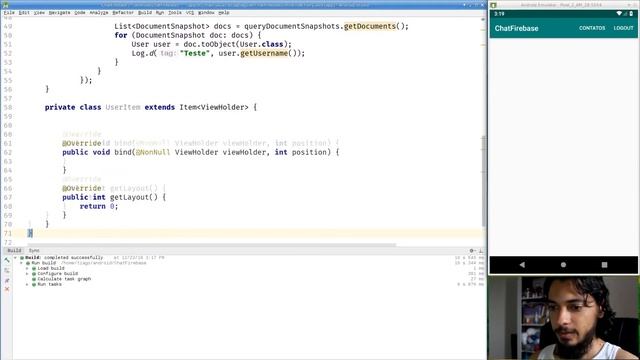Click the UserItem class name in the code
This screenshot has height=360, width=640.
coord(123,107)
